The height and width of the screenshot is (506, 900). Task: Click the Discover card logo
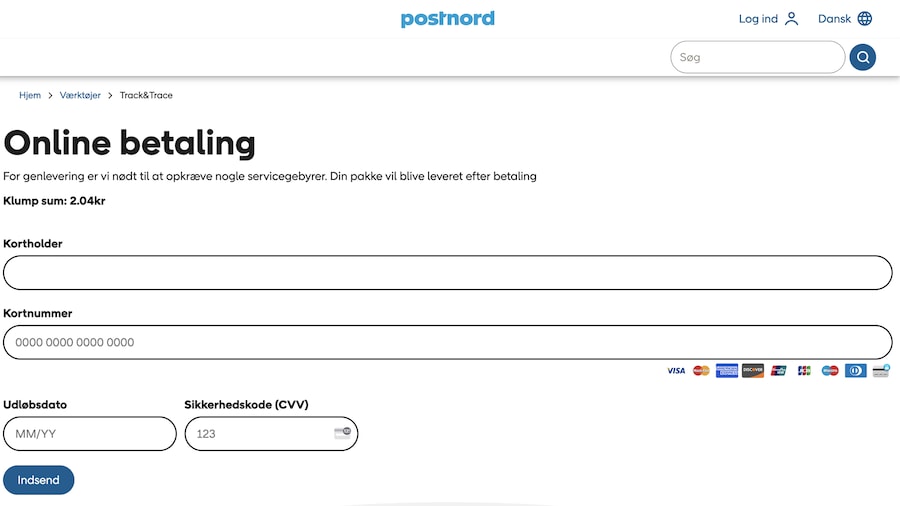tap(752, 371)
